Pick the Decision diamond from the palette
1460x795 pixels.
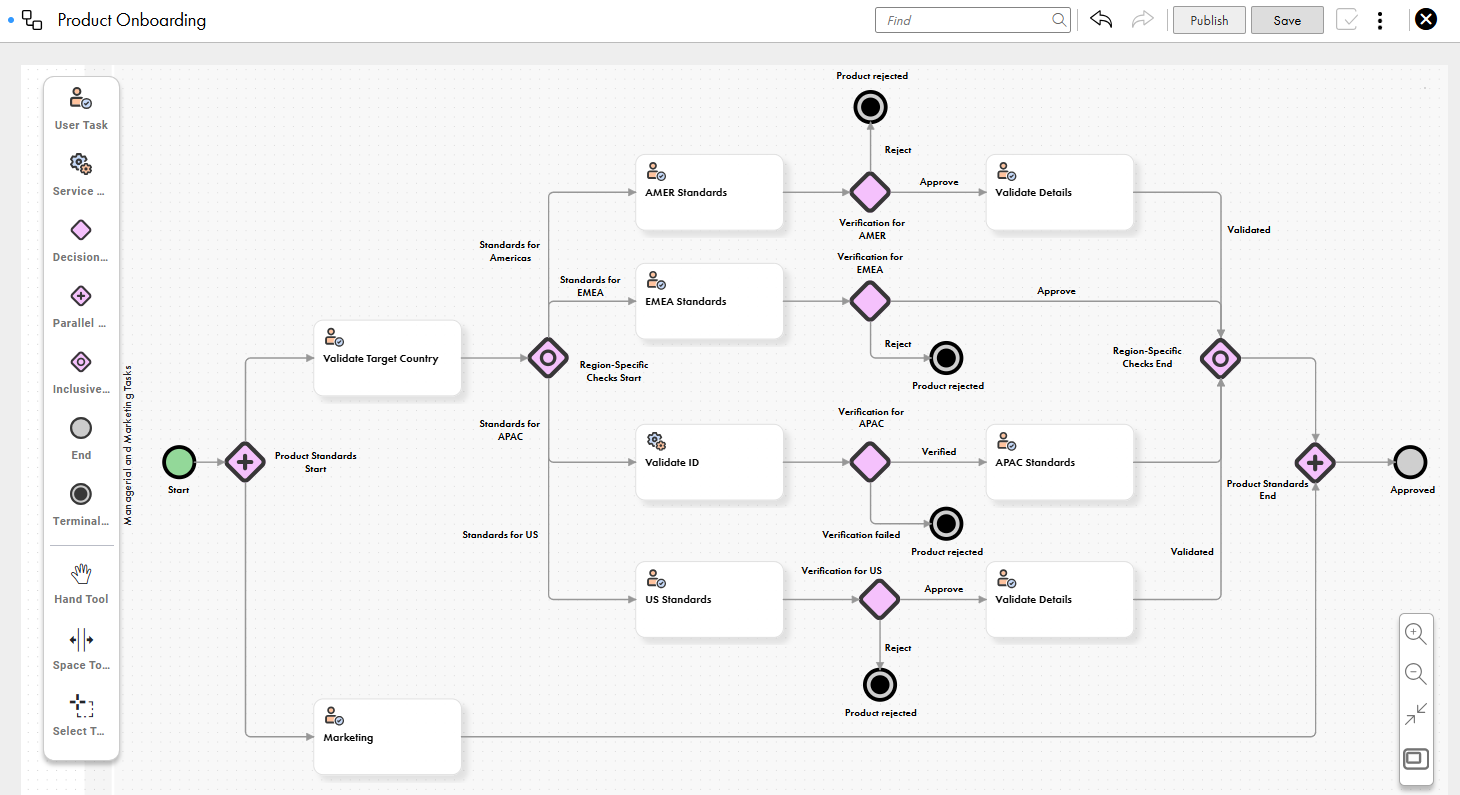click(81, 230)
